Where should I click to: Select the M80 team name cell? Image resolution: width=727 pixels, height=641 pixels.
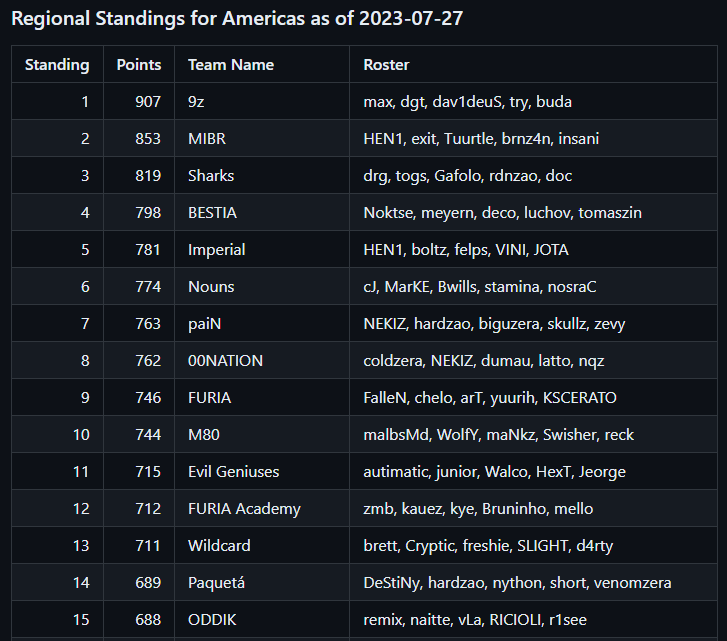click(x=261, y=435)
